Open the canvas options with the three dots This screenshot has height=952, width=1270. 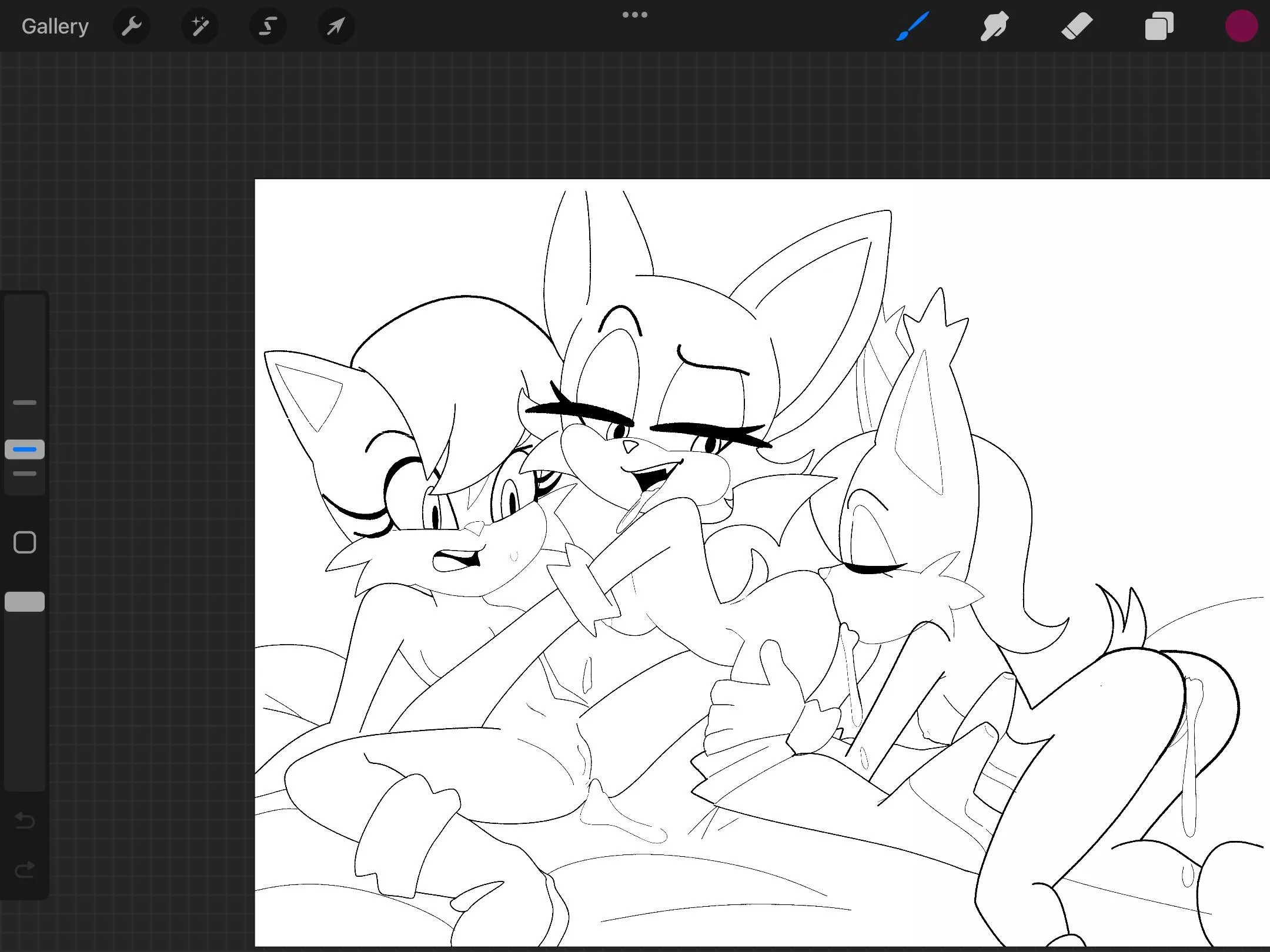635,14
